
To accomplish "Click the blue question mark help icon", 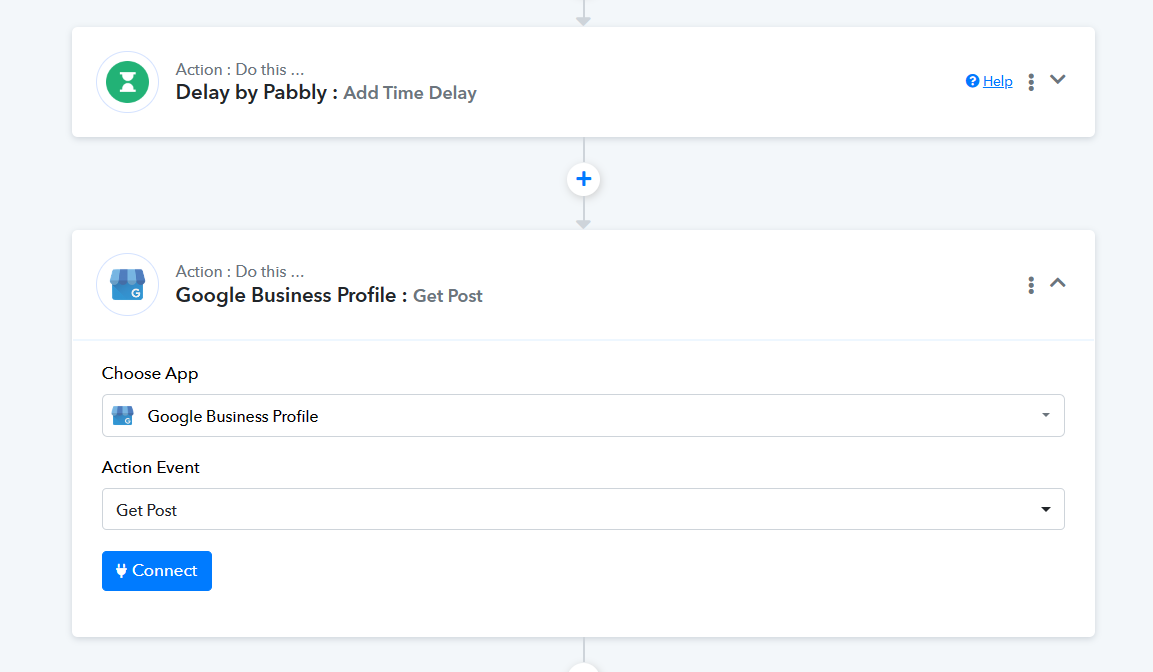I will [972, 81].
